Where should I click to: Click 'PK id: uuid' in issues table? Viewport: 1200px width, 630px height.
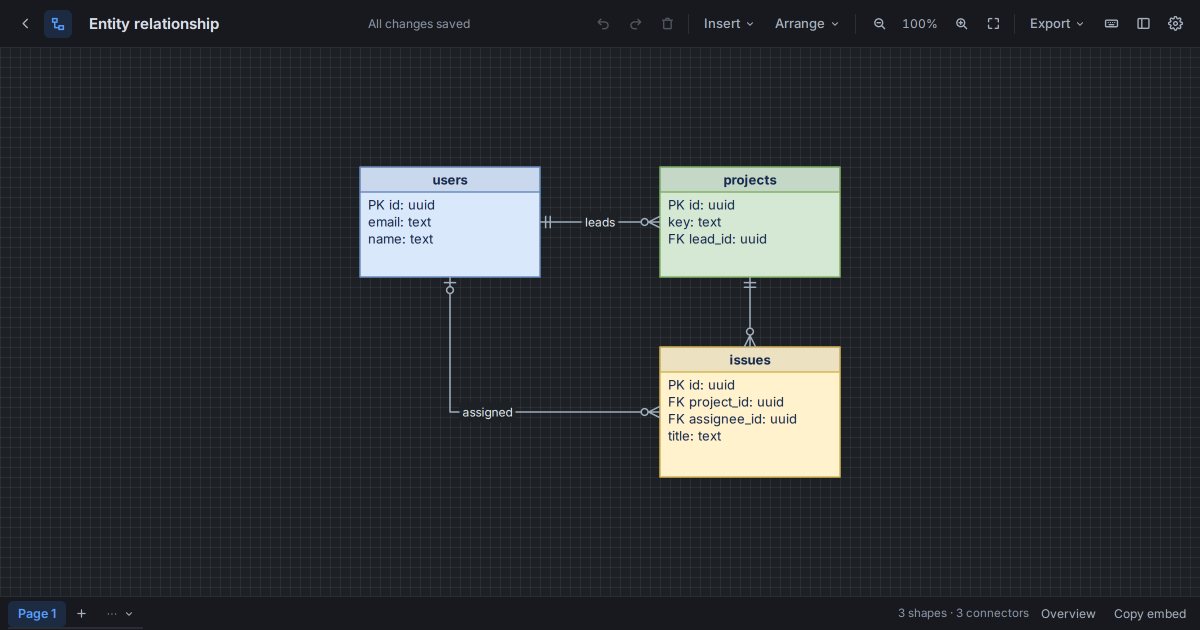coord(701,385)
